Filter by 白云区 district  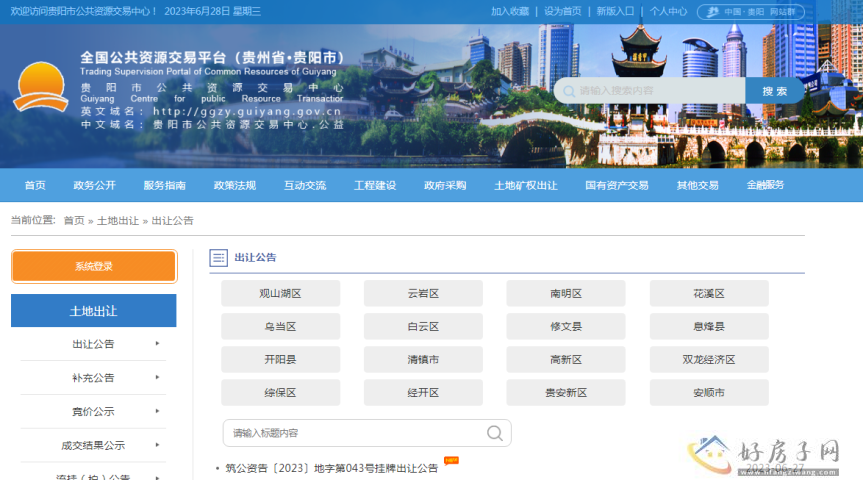pyautogui.click(x=423, y=326)
